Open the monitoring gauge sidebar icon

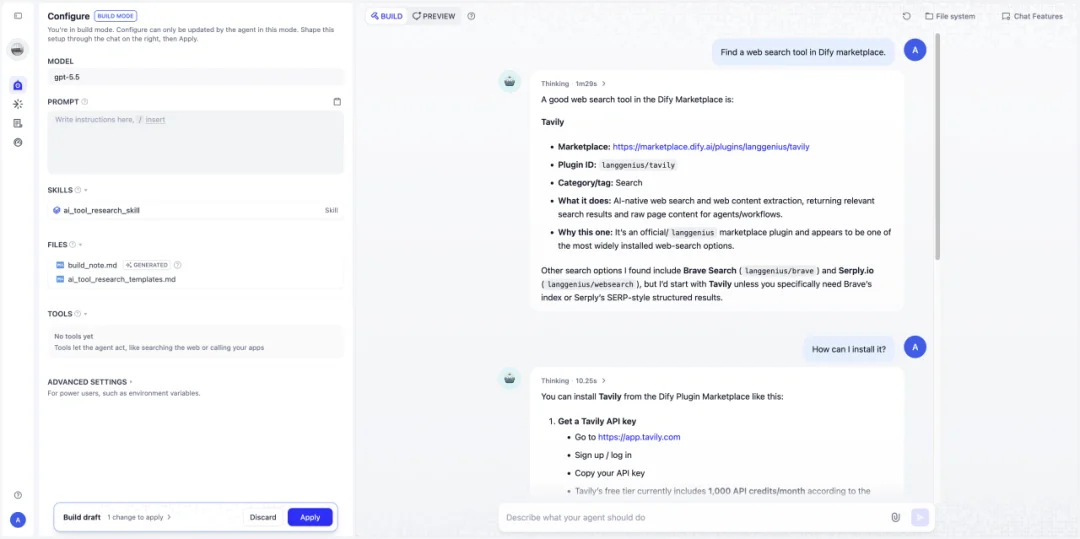click(x=18, y=142)
